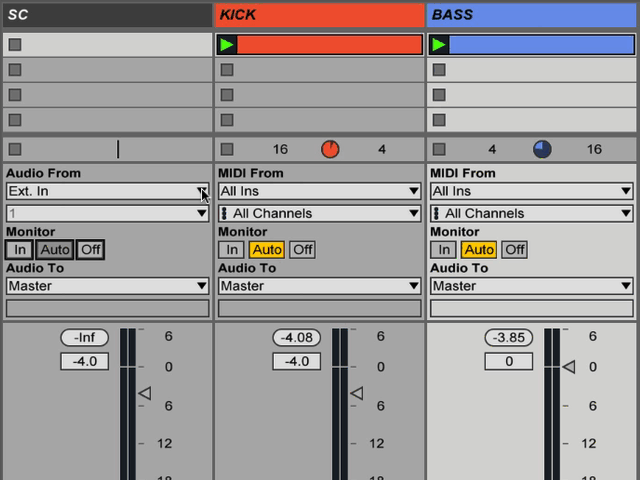Set KICK track monitor to In
This screenshot has width=640, height=480.
231,249
